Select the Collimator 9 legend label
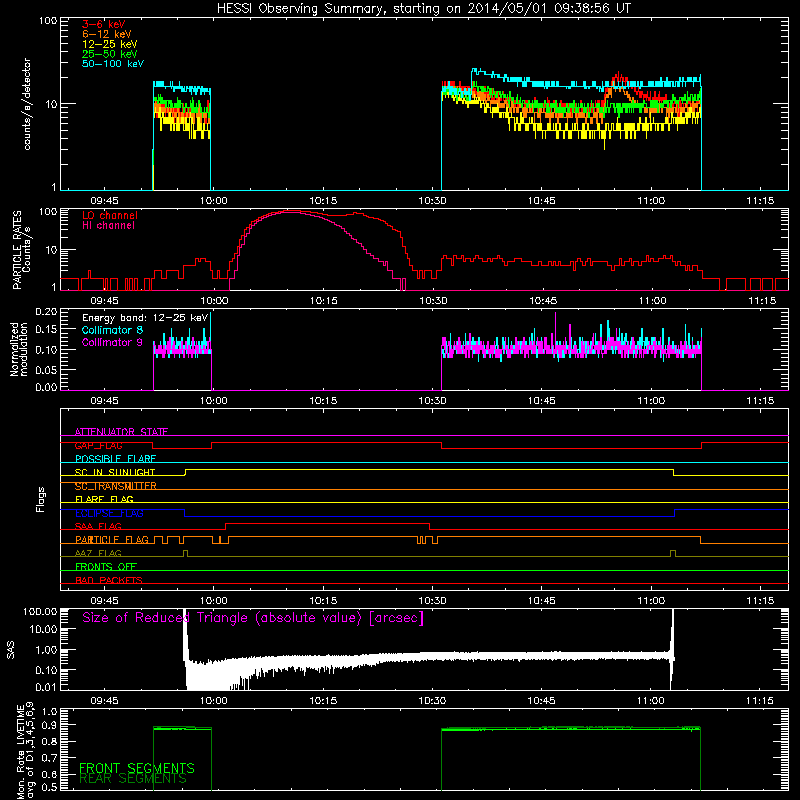The height and width of the screenshot is (800, 800). tap(112, 342)
